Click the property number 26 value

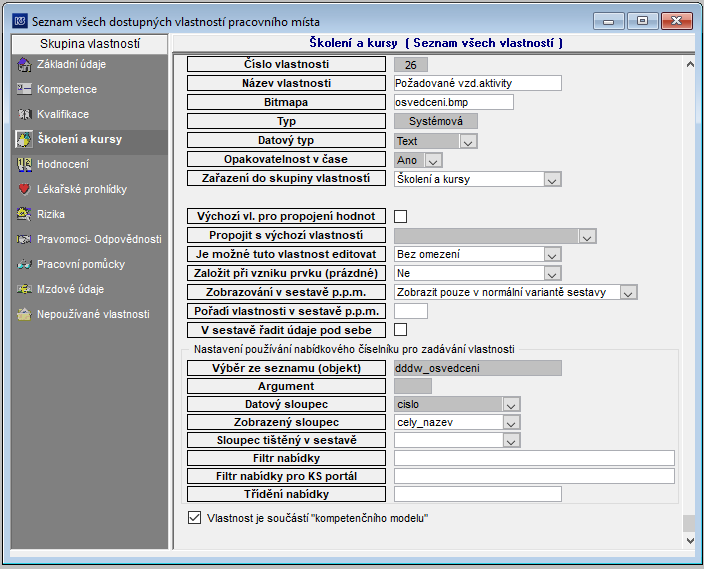[x=411, y=65]
